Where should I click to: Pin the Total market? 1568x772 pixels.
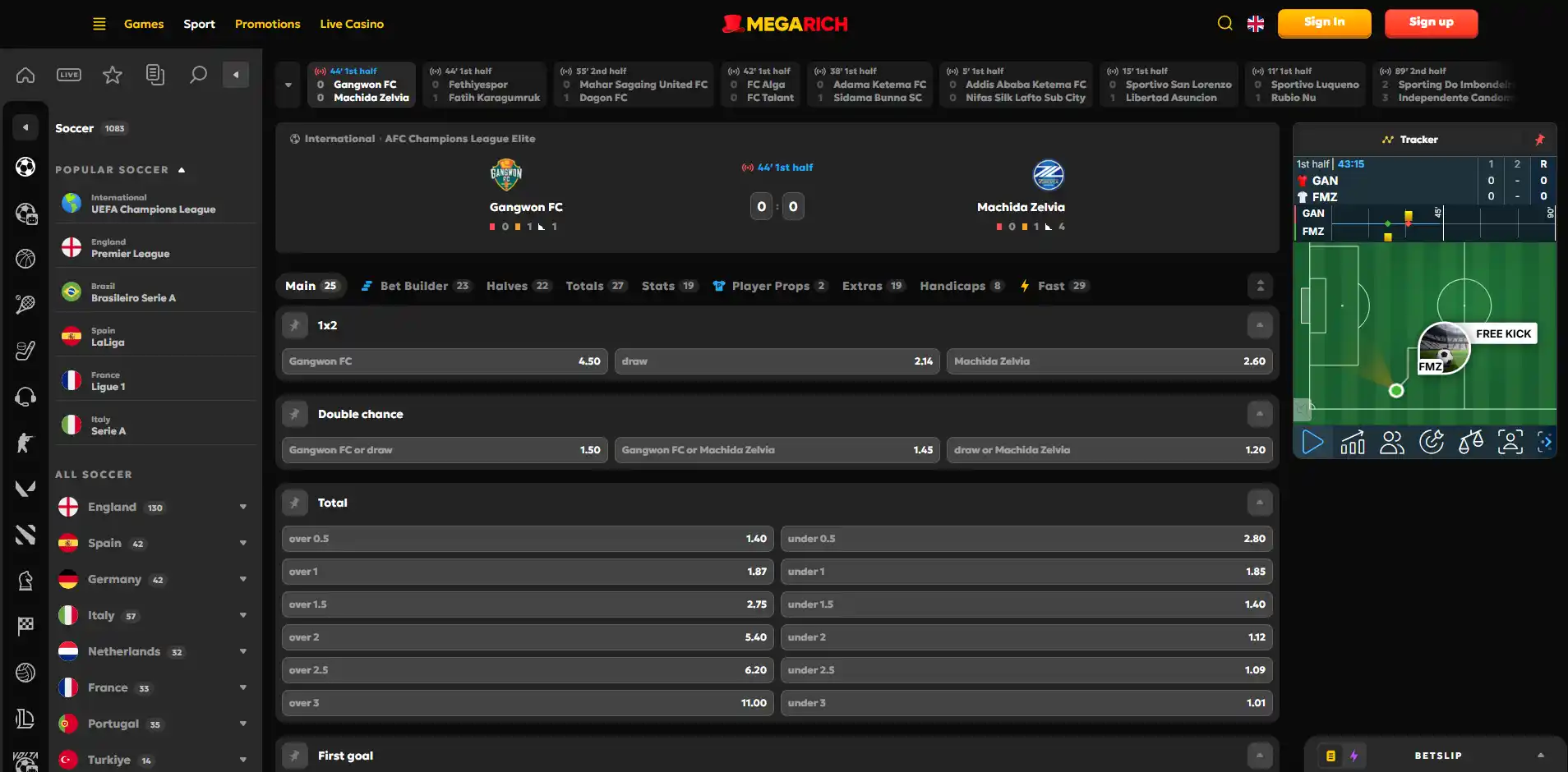tap(294, 503)
